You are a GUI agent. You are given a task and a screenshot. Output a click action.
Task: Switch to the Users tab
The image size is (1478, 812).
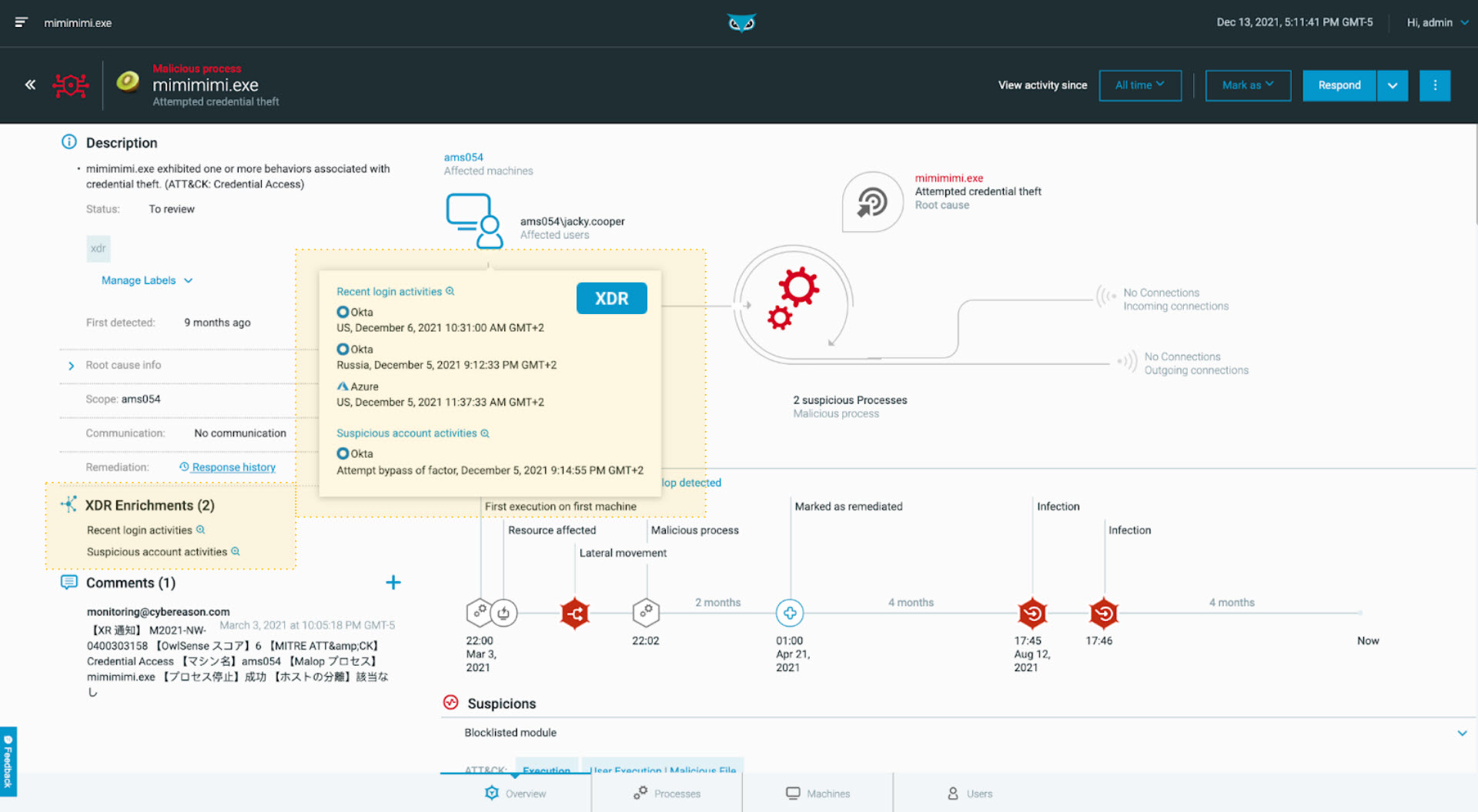coord(969,794)
